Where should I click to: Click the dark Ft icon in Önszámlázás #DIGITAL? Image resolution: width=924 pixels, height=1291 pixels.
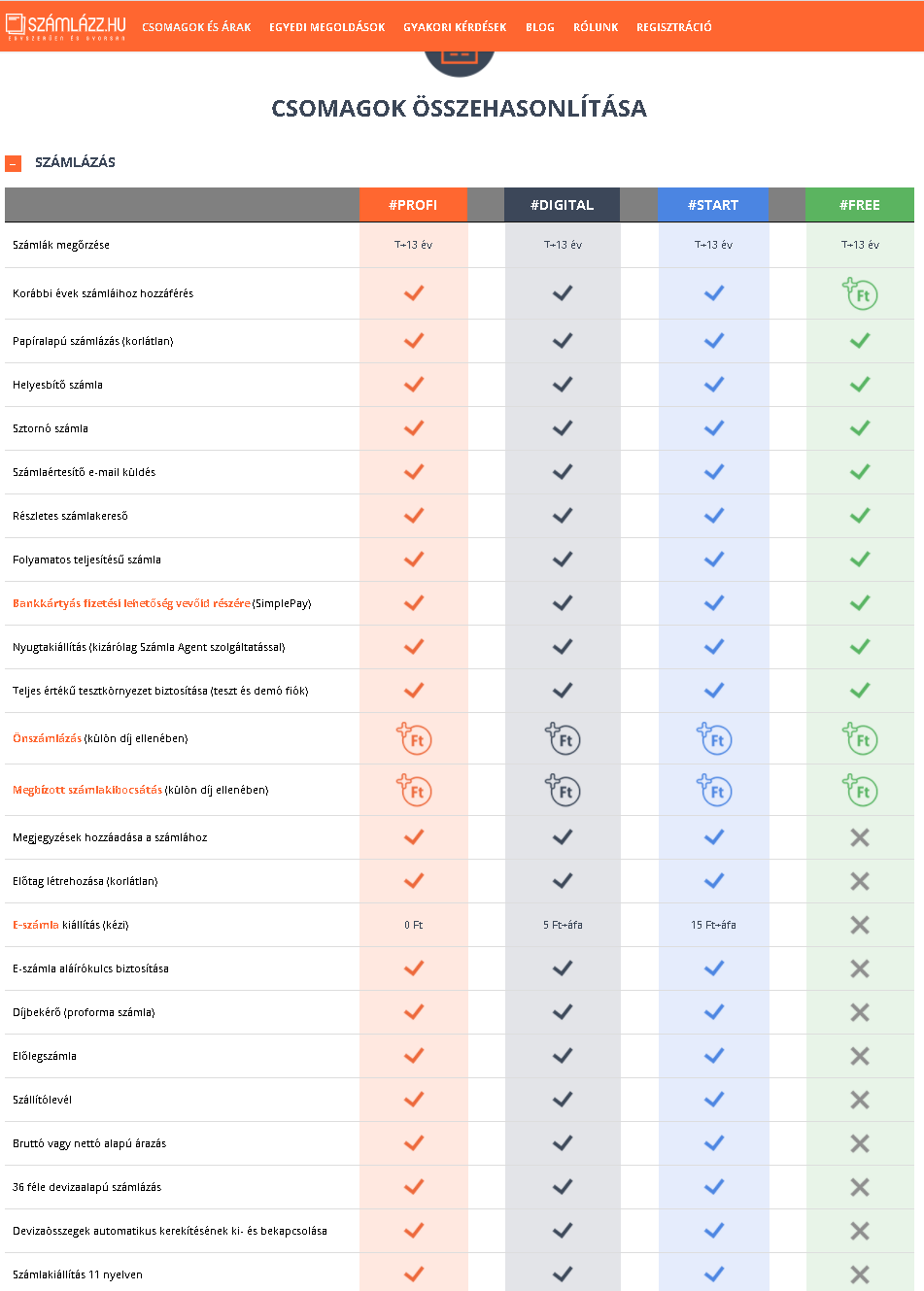click(x=563, y=738)
